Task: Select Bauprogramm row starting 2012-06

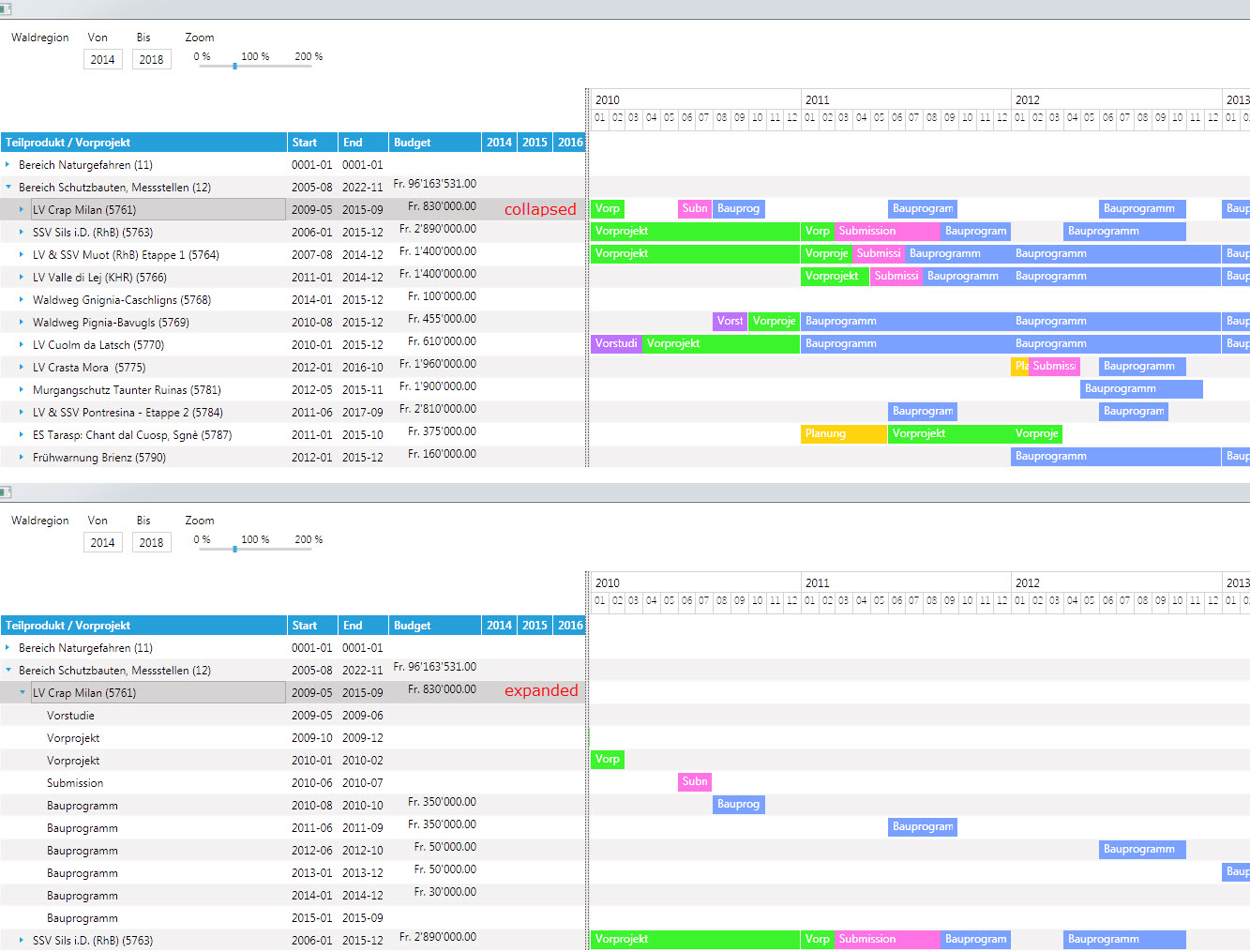Action: (293, 851)
